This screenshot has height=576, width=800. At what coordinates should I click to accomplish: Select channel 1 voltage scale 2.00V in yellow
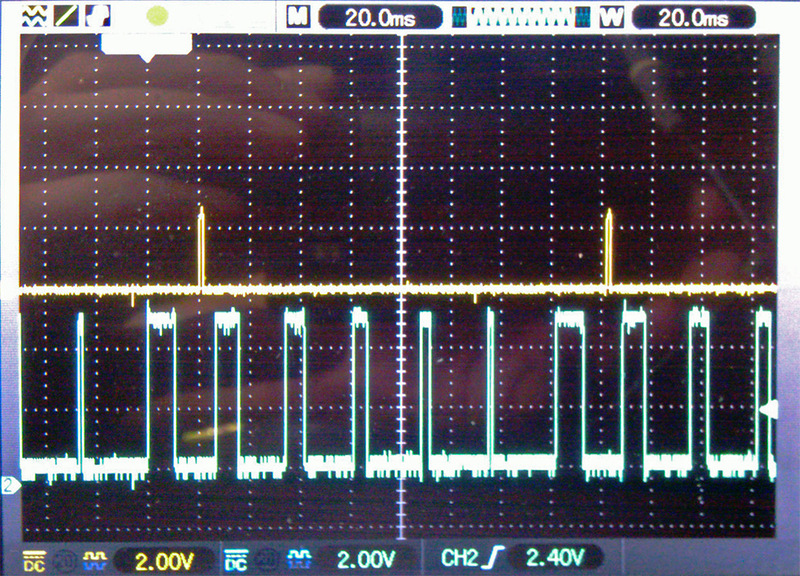(x=160, y=559)
